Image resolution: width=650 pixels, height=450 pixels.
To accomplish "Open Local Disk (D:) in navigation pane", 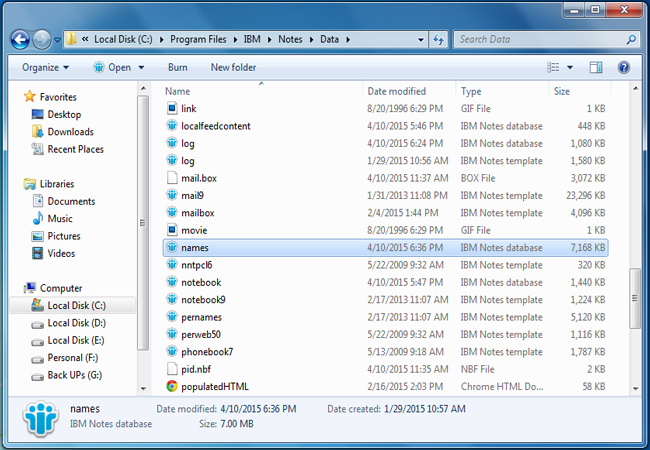I will pyautogui.click(x=76, y=323).
